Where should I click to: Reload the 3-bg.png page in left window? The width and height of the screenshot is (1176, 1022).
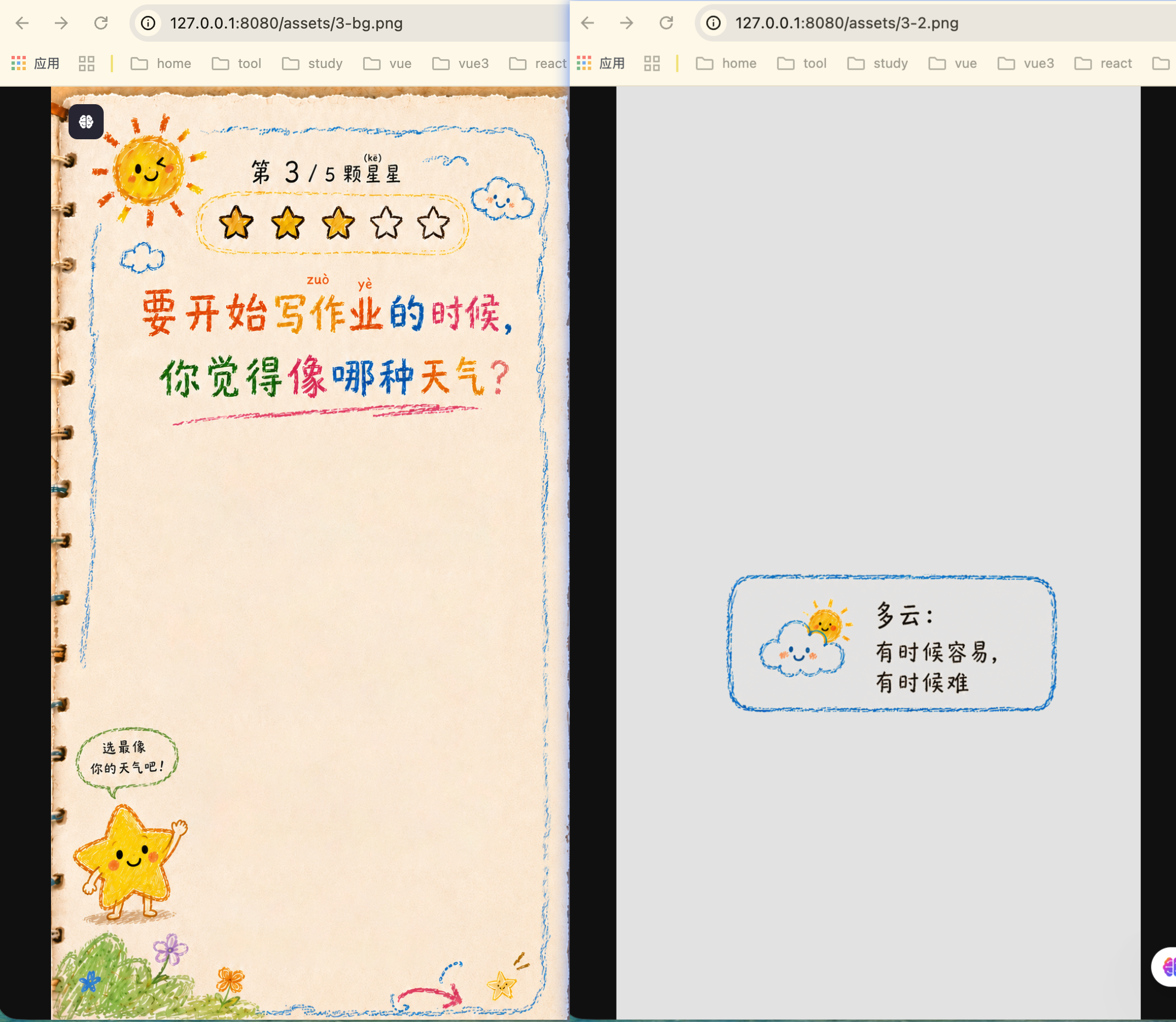tap(101, 23)
